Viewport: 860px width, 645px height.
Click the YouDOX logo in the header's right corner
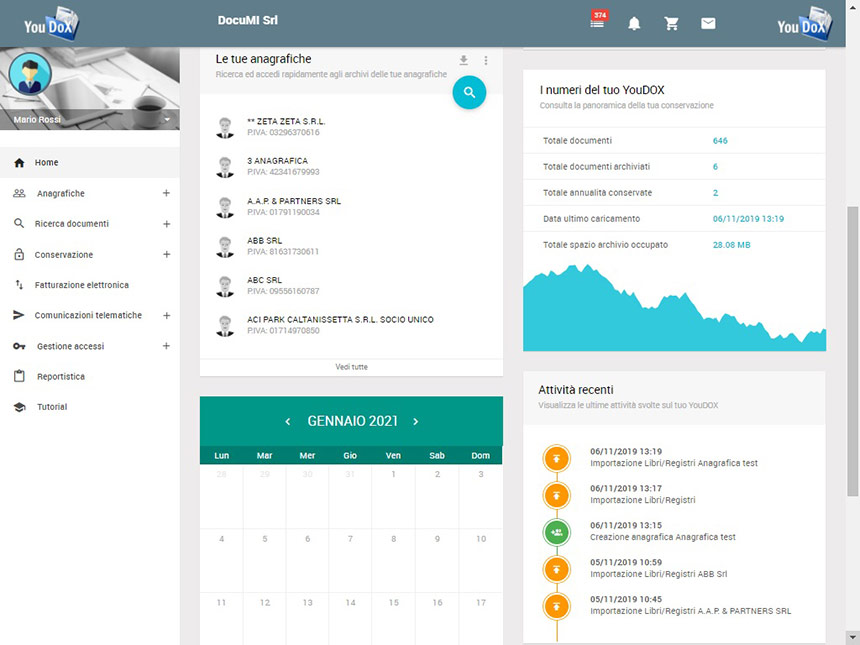[x=805, y=24]
